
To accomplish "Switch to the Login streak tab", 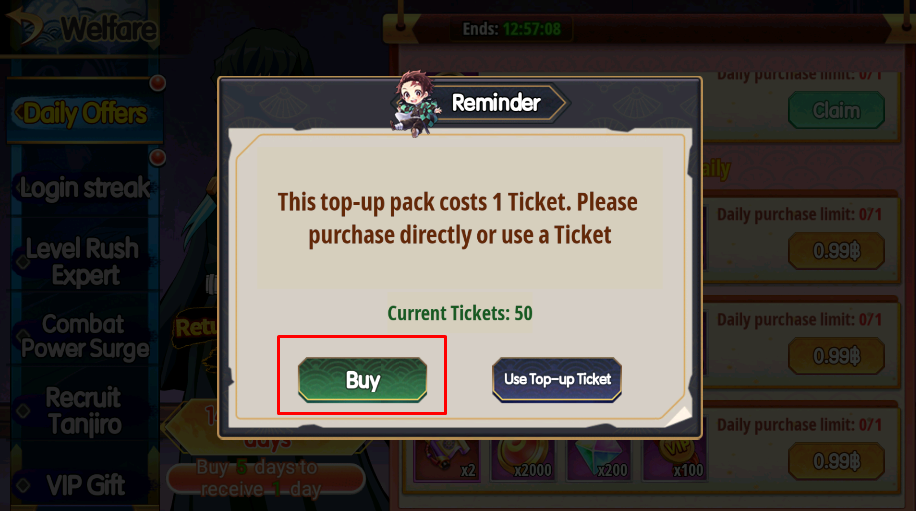I will (85, 188).
